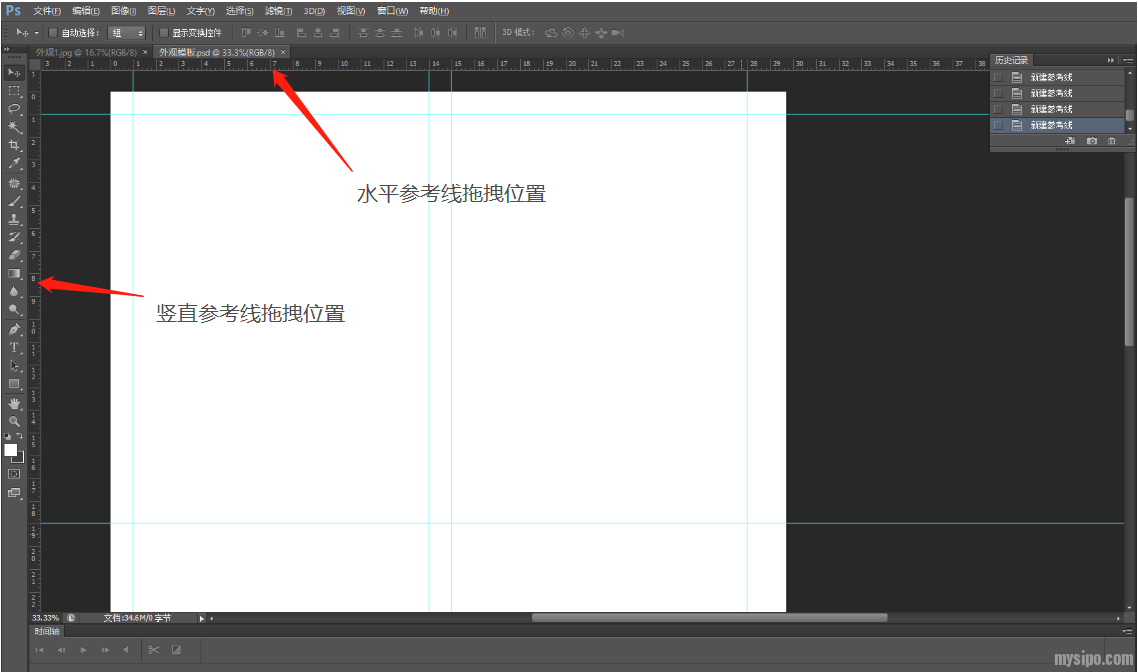1138x672 pixels.
Task: Select the Horizontal Type tool
Action: click(x=14, y=348)
